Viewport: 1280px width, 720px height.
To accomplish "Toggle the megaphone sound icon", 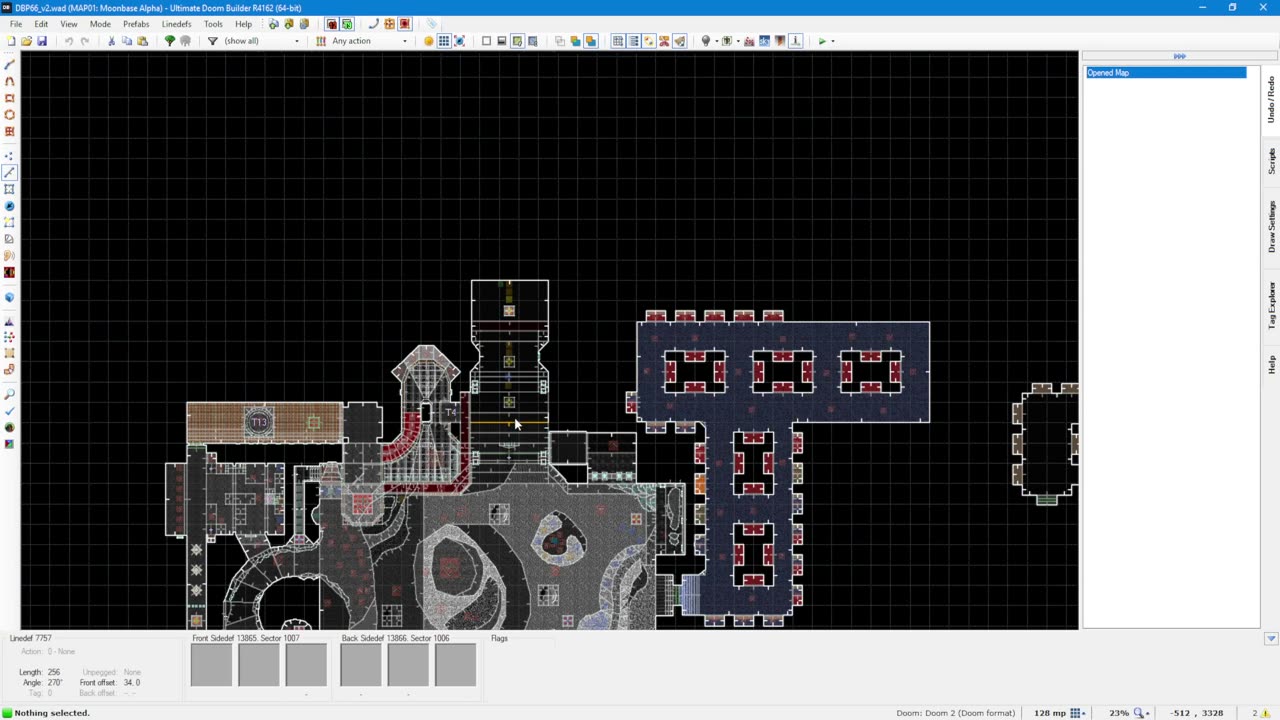I will pyautogui.click(x=680, y=41).
